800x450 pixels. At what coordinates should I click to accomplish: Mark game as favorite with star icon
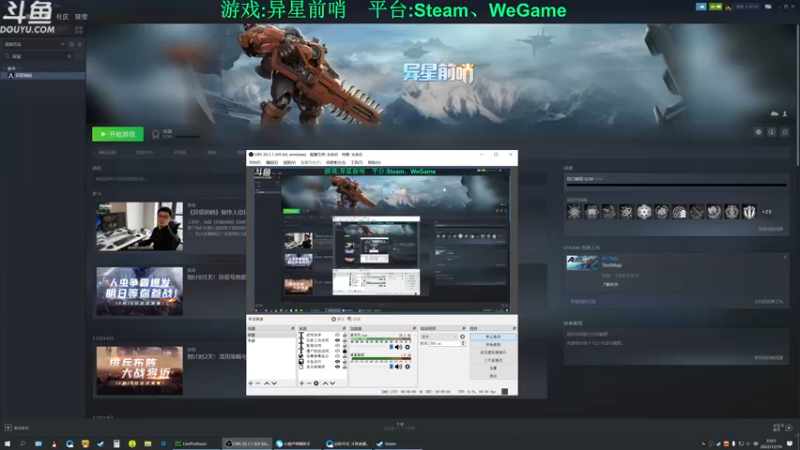785,132
